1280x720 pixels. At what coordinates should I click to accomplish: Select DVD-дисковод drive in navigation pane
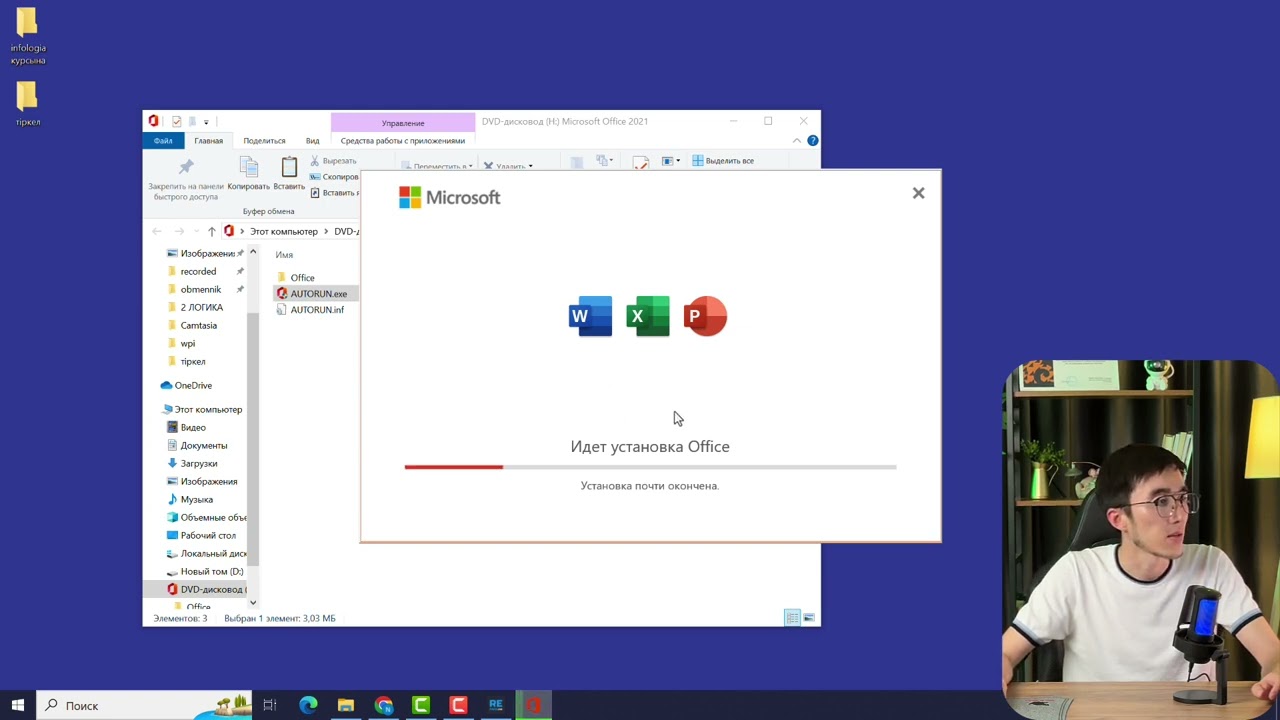click(206, 590)
